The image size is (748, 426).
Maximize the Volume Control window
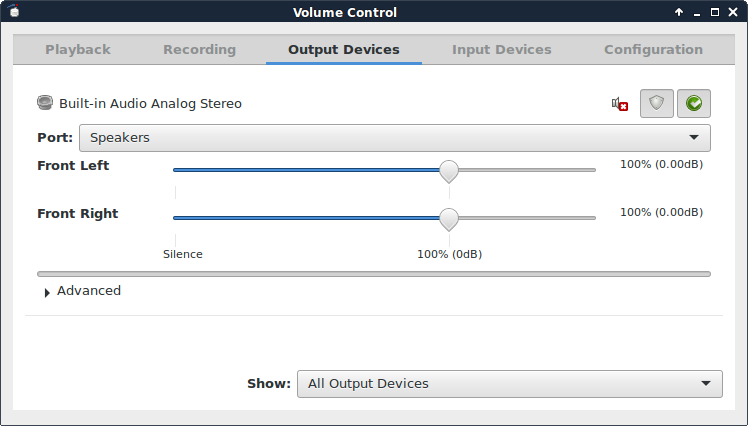pyautogui.click(x=714, y=12)
